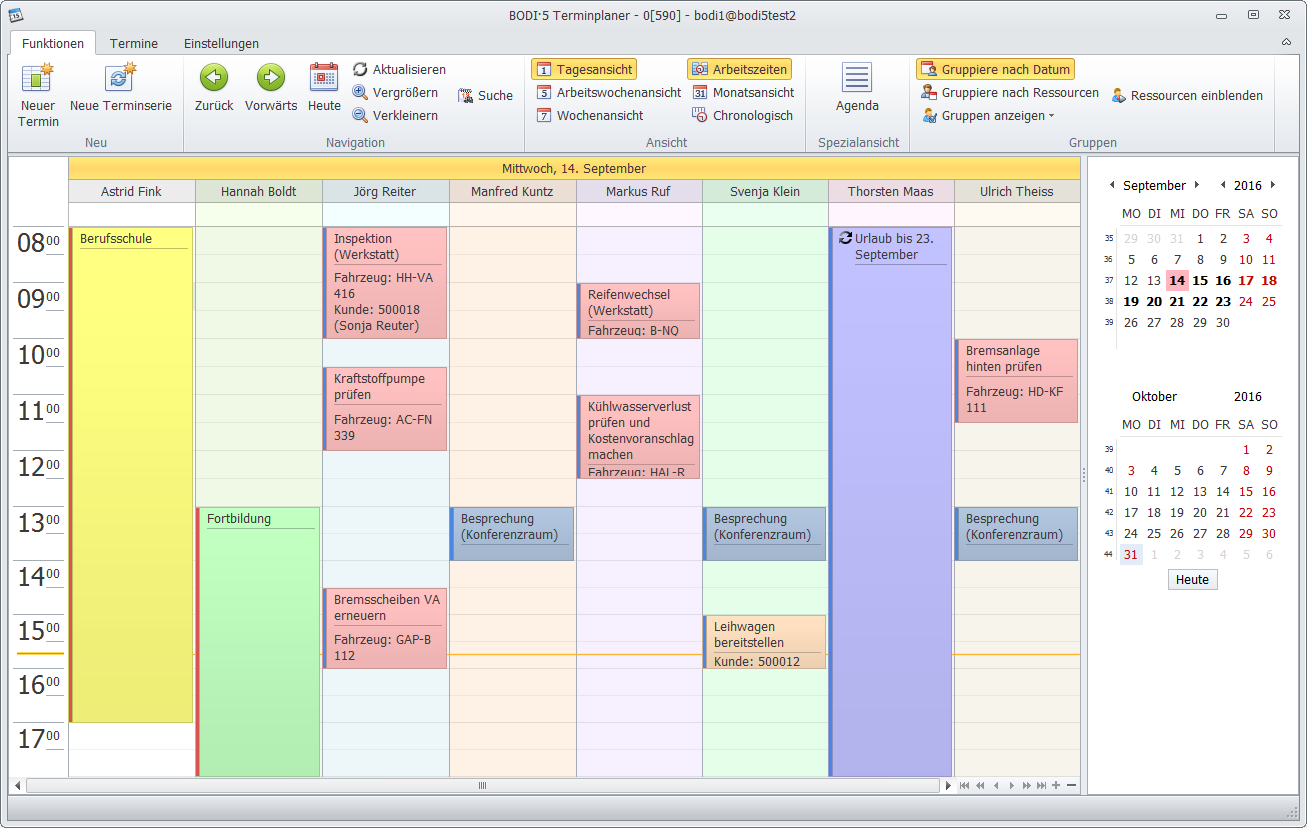Refresh with the Aktualisieren icon
This screenshot has width=1307, height=828.
360,69
